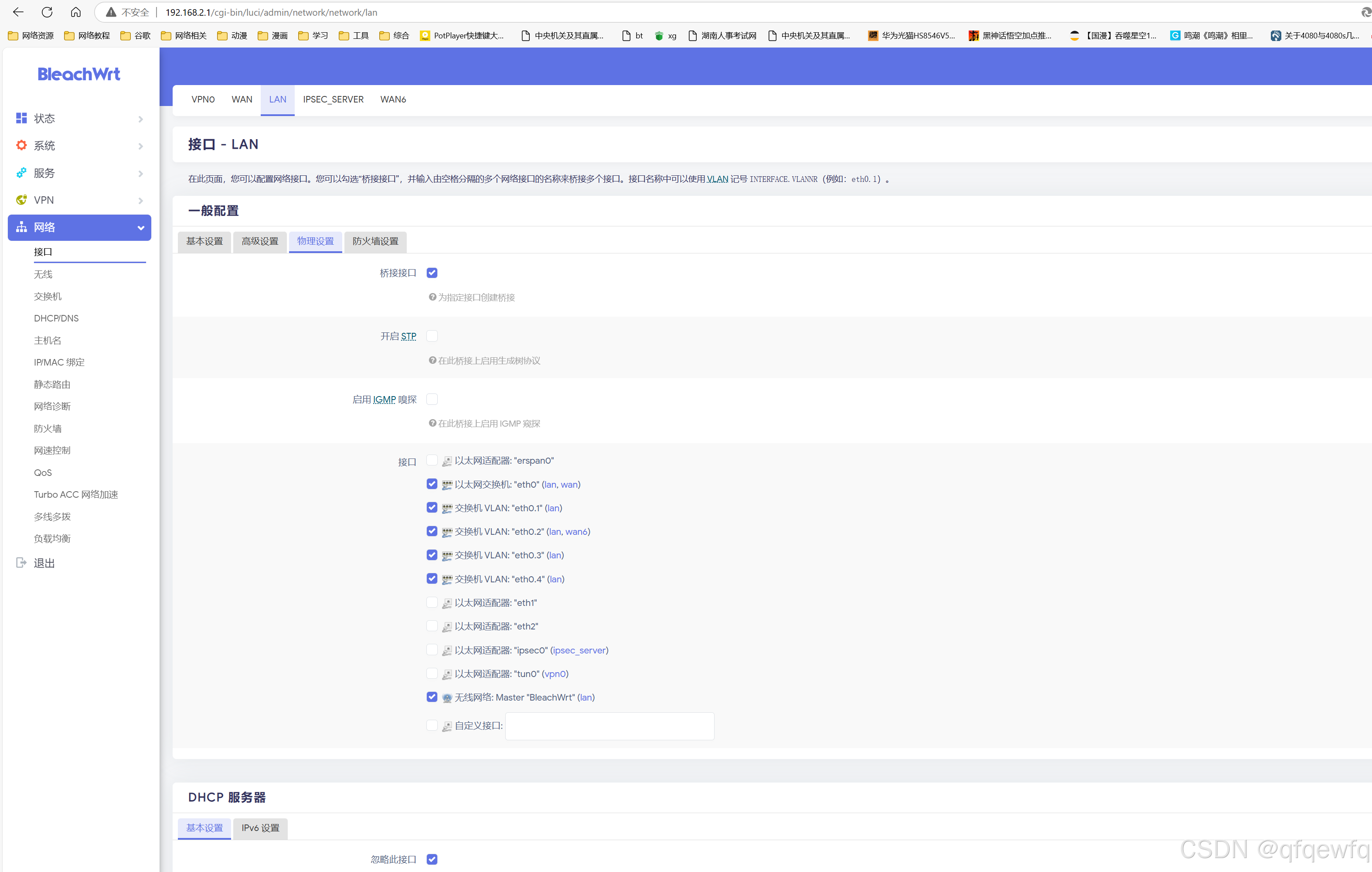1372x872 pixels.
Task: Click the 退出 logout icon
Action: point(22,563)
